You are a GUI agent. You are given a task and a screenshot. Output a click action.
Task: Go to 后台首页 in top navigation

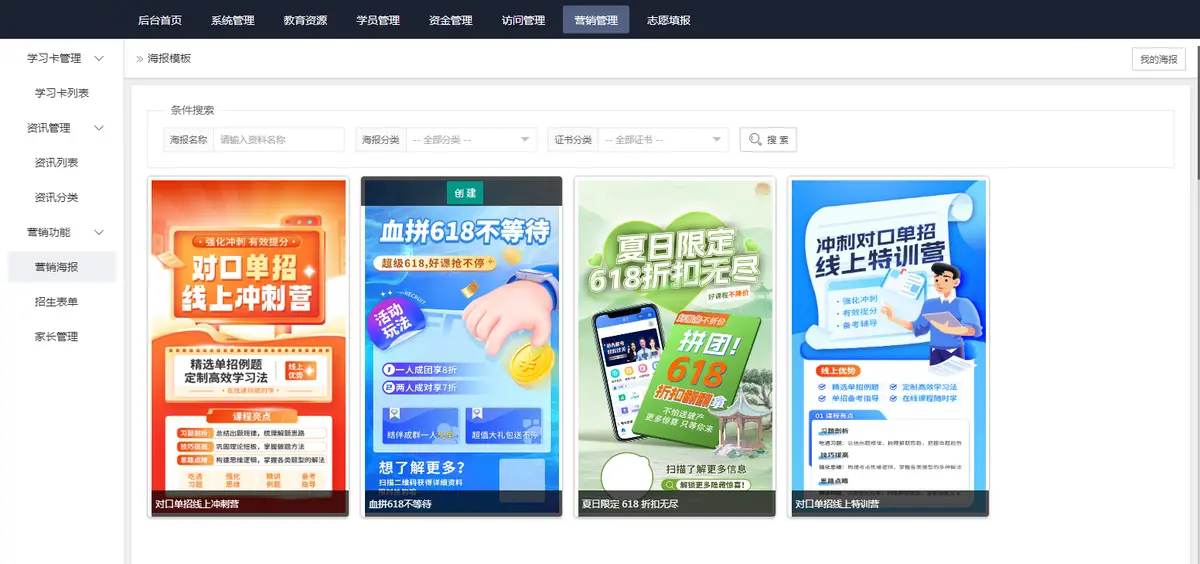tap(160, 20)
